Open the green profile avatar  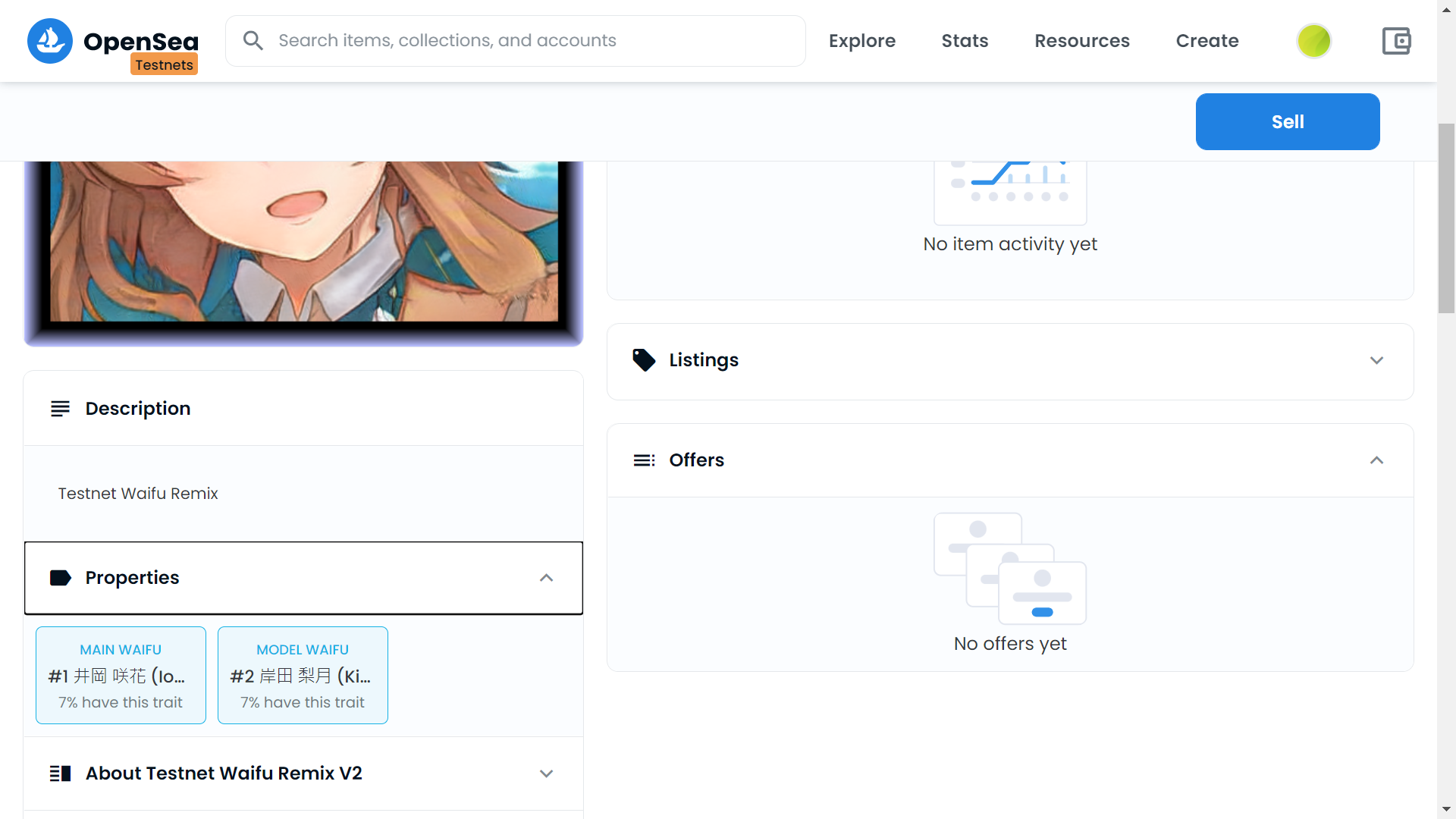(x=1314, y=41)
